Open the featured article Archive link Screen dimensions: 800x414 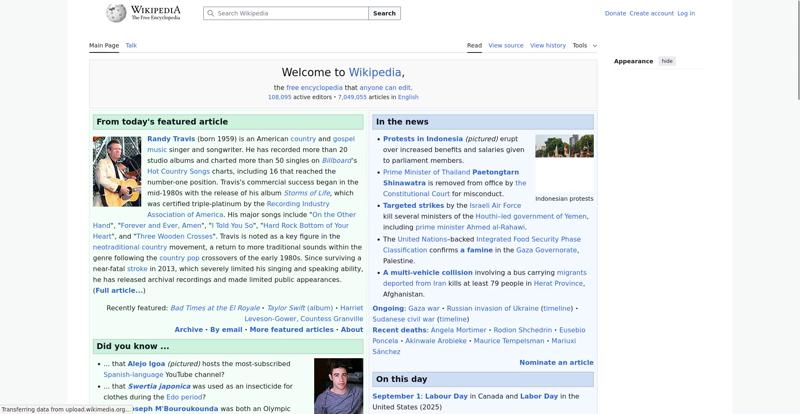tap(188, 330)
